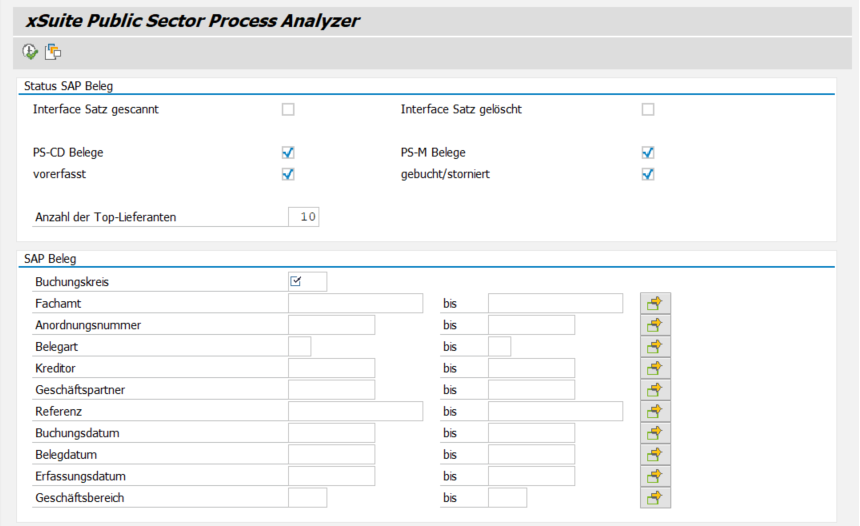Viewport: 860px width, 526px height.
Task: Click the Anordnungsnummer bis-value field
Action: coord(531,325)
